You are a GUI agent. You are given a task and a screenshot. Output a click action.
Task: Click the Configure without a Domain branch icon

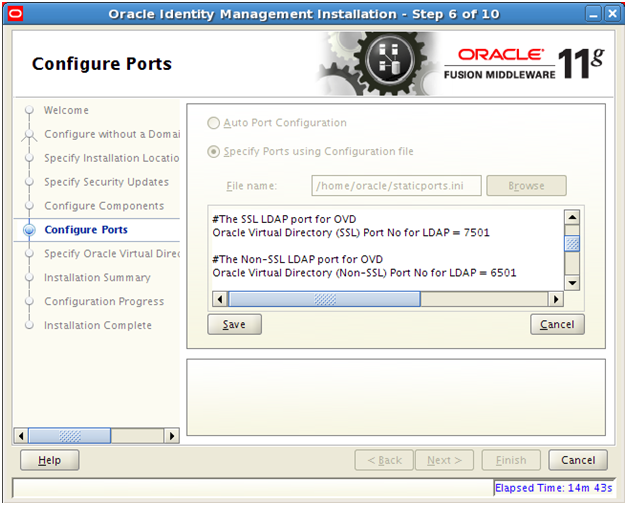(29, 135)
